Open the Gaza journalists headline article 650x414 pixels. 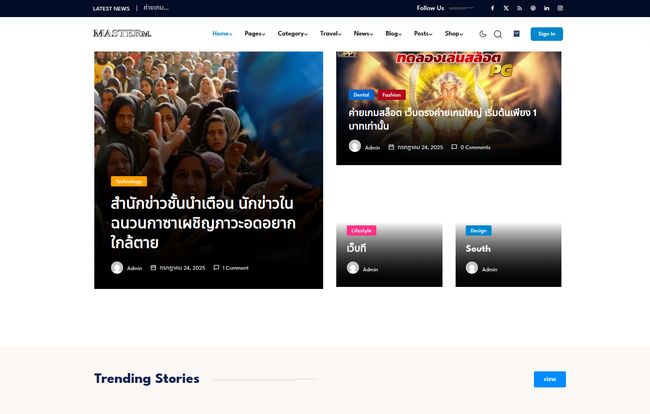point(203,223)
